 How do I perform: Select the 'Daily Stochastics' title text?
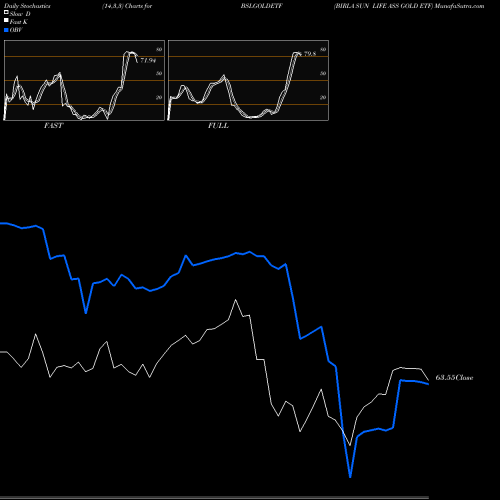[27, 6]
